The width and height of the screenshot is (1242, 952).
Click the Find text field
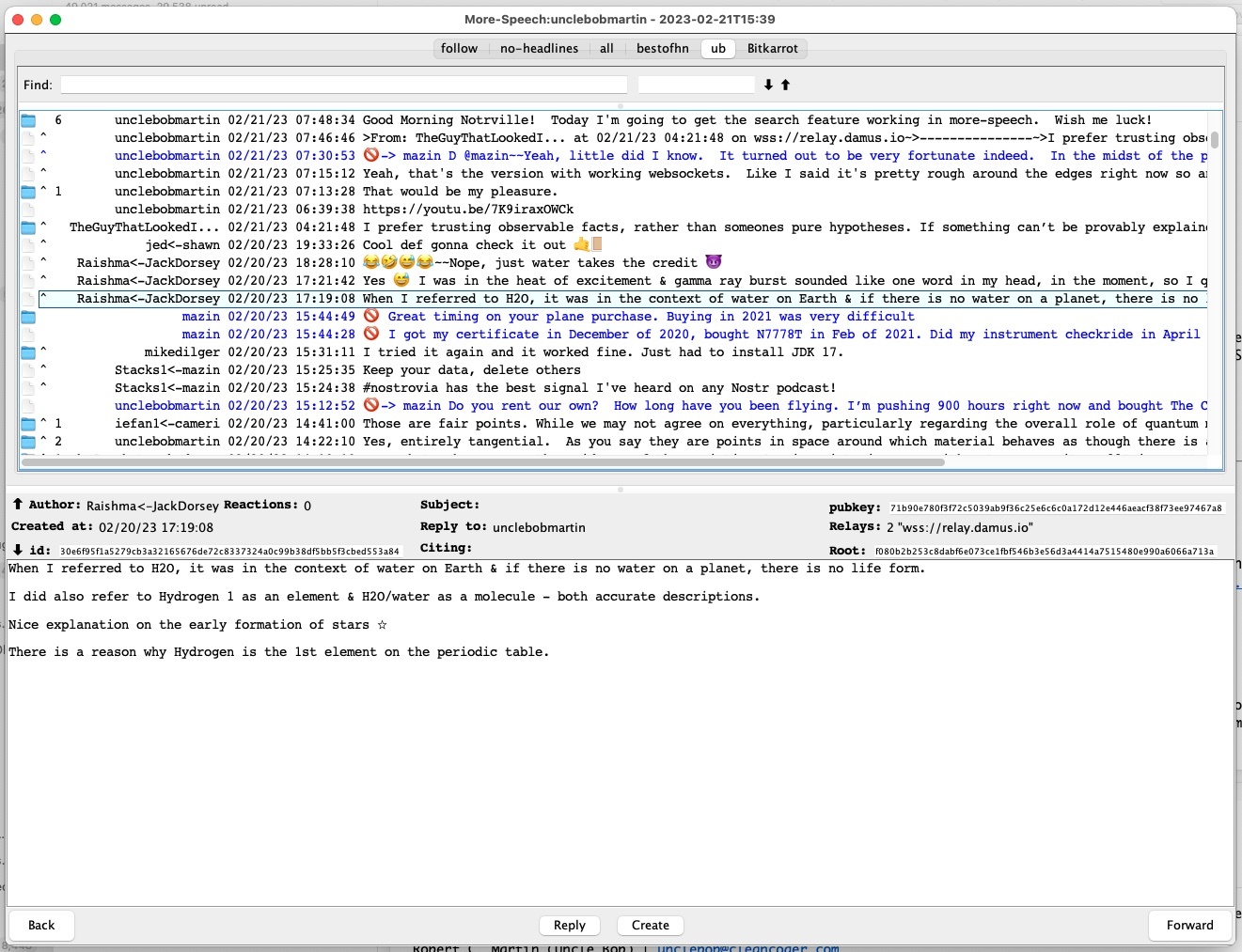point(344,85)
